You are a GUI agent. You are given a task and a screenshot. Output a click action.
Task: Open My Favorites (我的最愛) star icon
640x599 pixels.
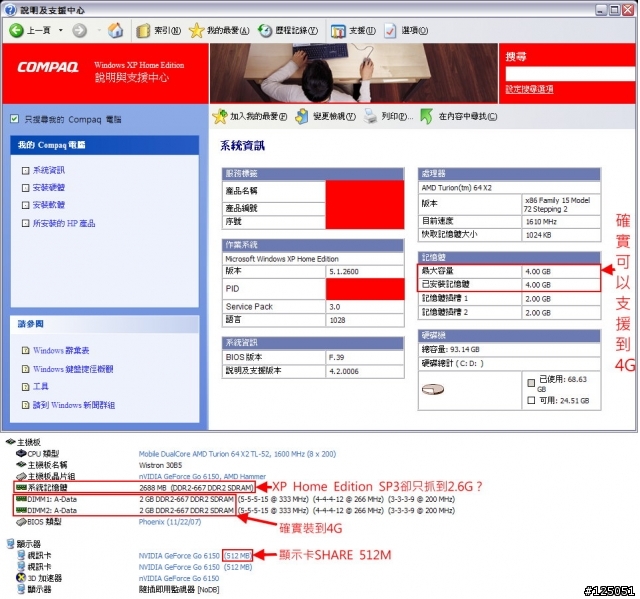coord(196,31)
